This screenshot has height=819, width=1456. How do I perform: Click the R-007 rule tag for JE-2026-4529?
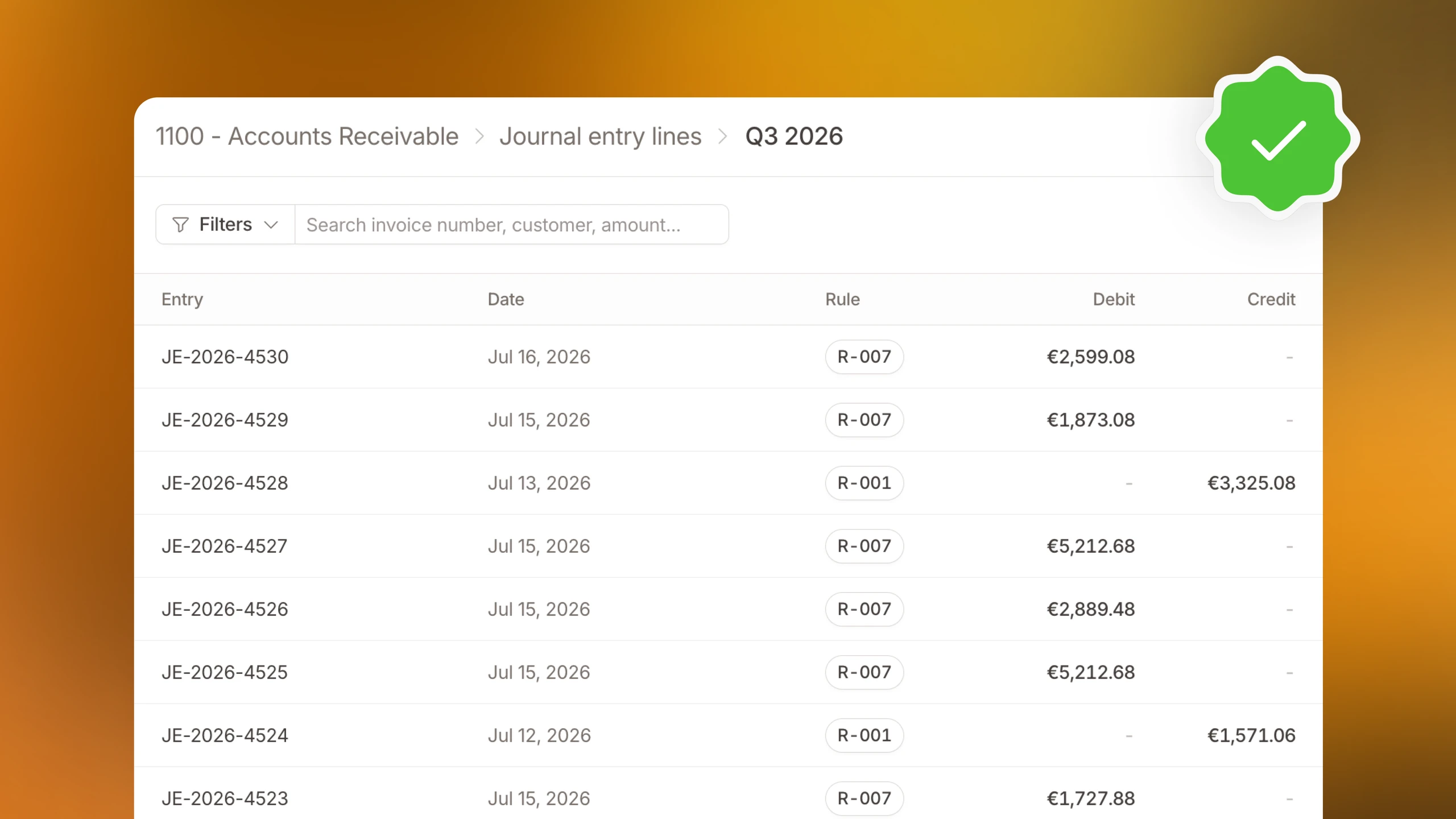864,420
